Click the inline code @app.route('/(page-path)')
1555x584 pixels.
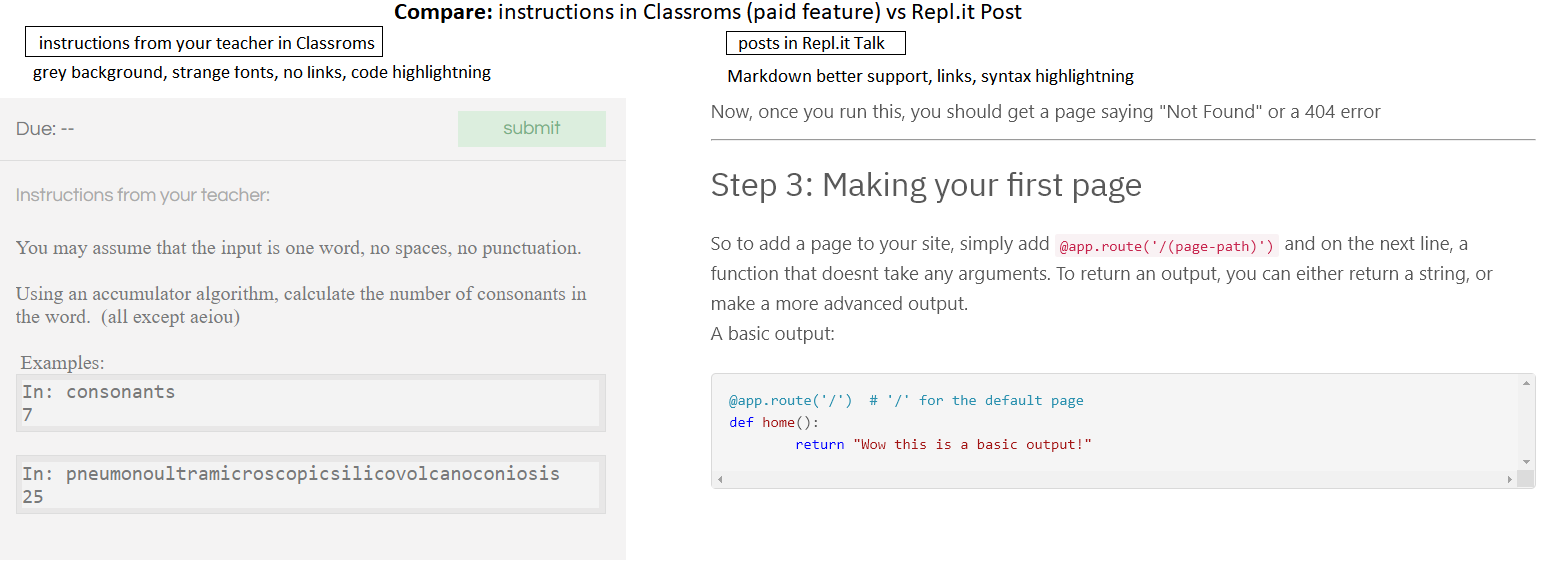click(1166, 245)
